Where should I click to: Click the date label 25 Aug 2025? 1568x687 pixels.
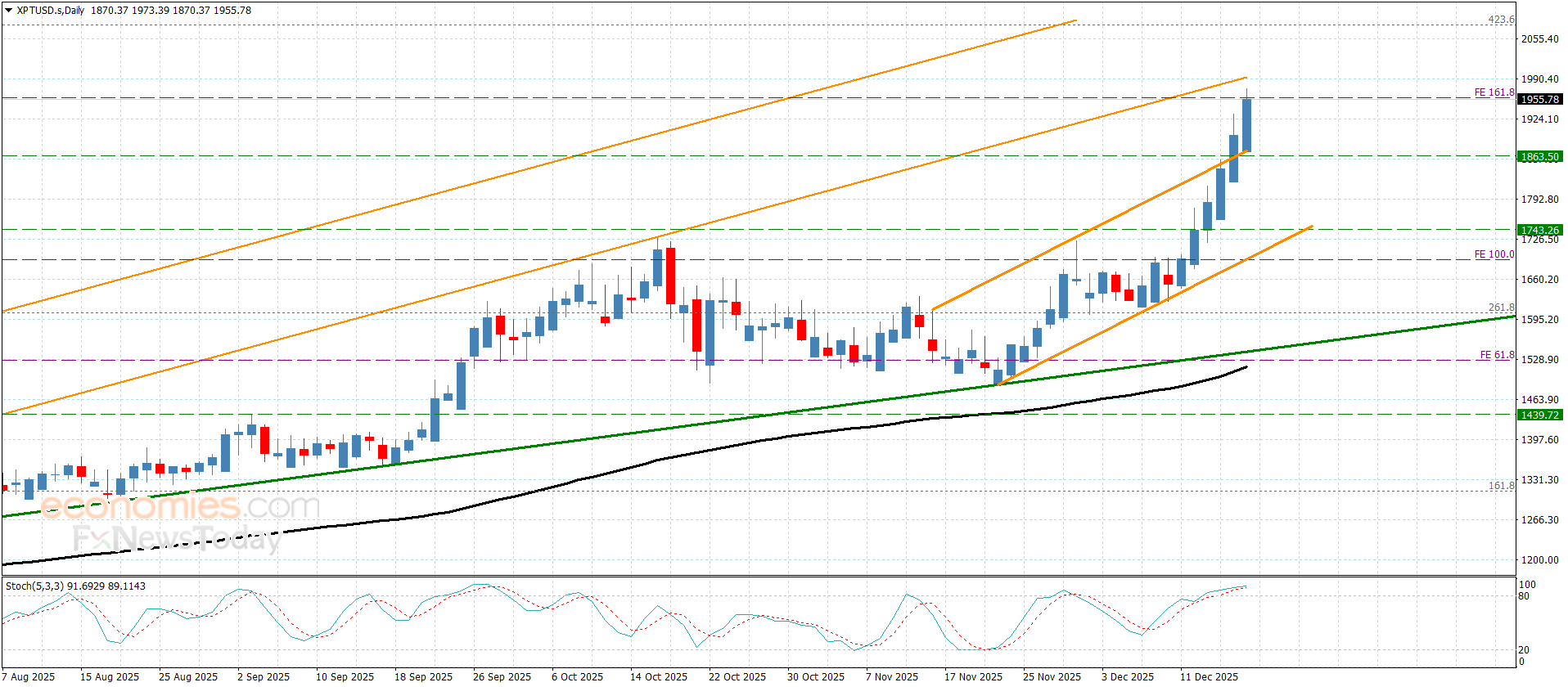pos(188,676)
